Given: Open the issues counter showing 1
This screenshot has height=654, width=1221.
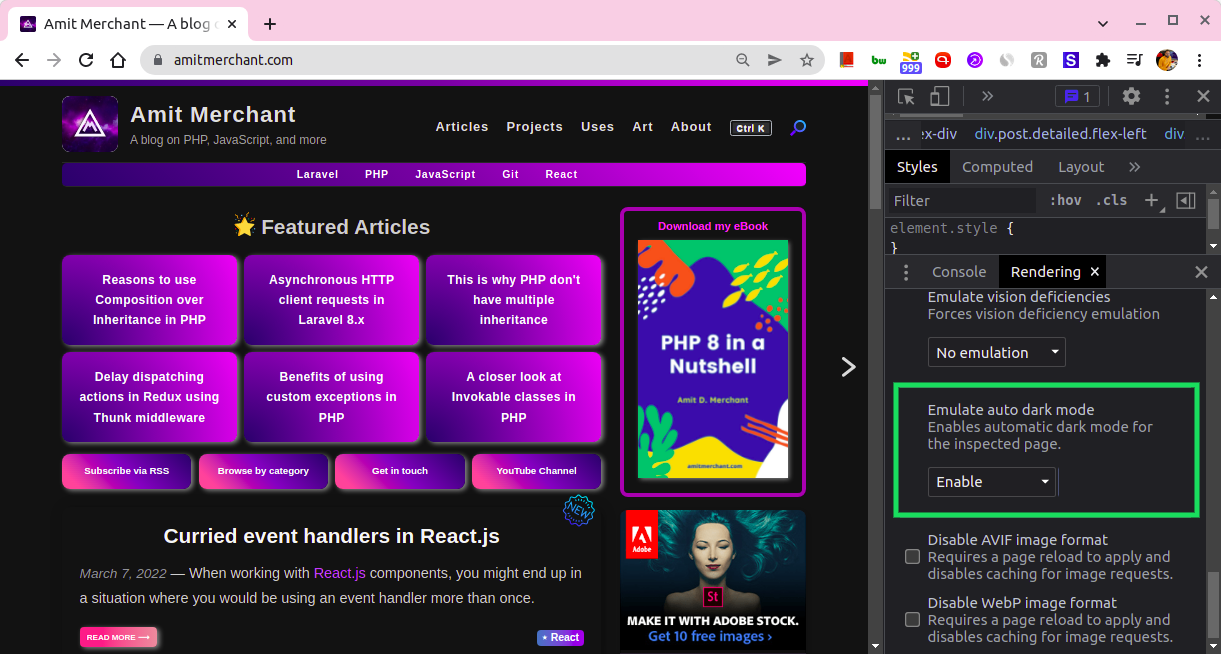Looking at the screenshot, I should coord(1078,96).
